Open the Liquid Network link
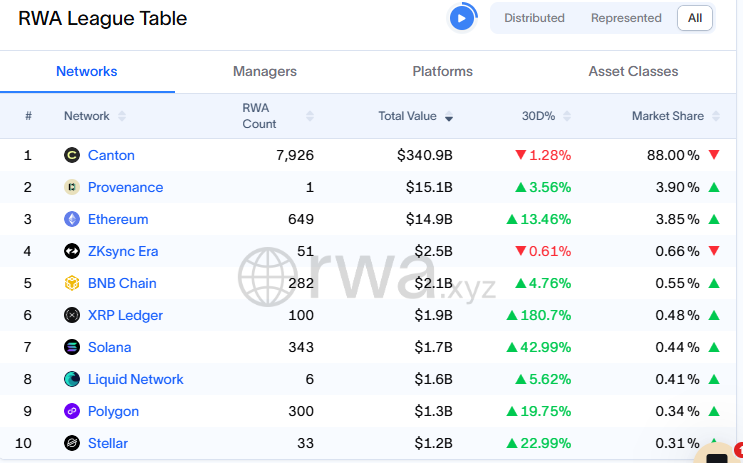 click(x=136, y=379)
